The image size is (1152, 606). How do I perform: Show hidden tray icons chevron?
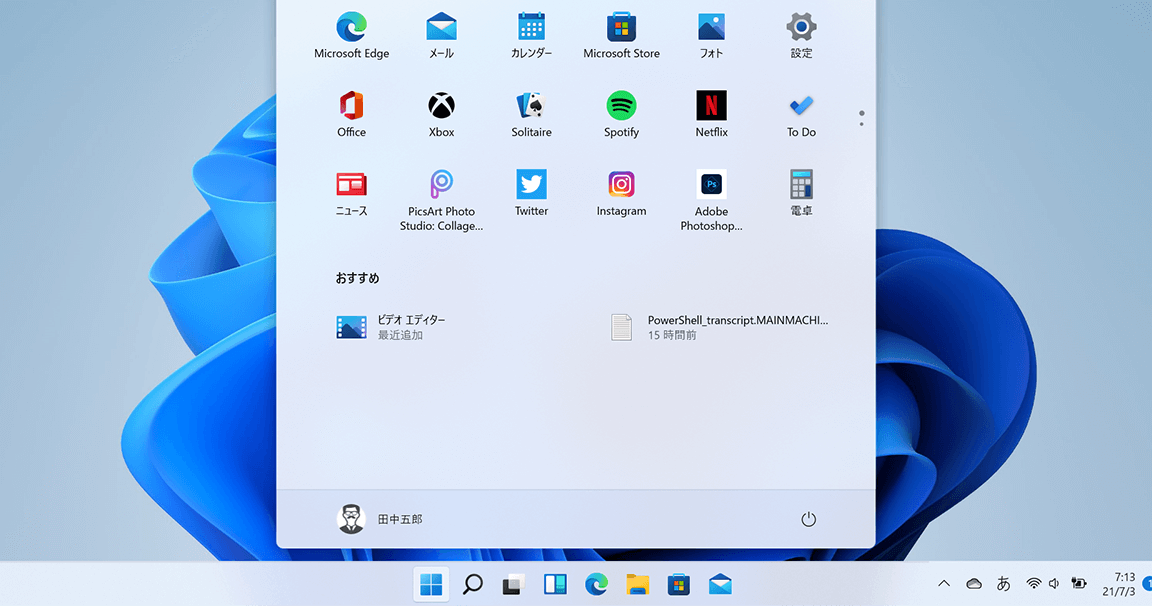(x=944, y=584)
